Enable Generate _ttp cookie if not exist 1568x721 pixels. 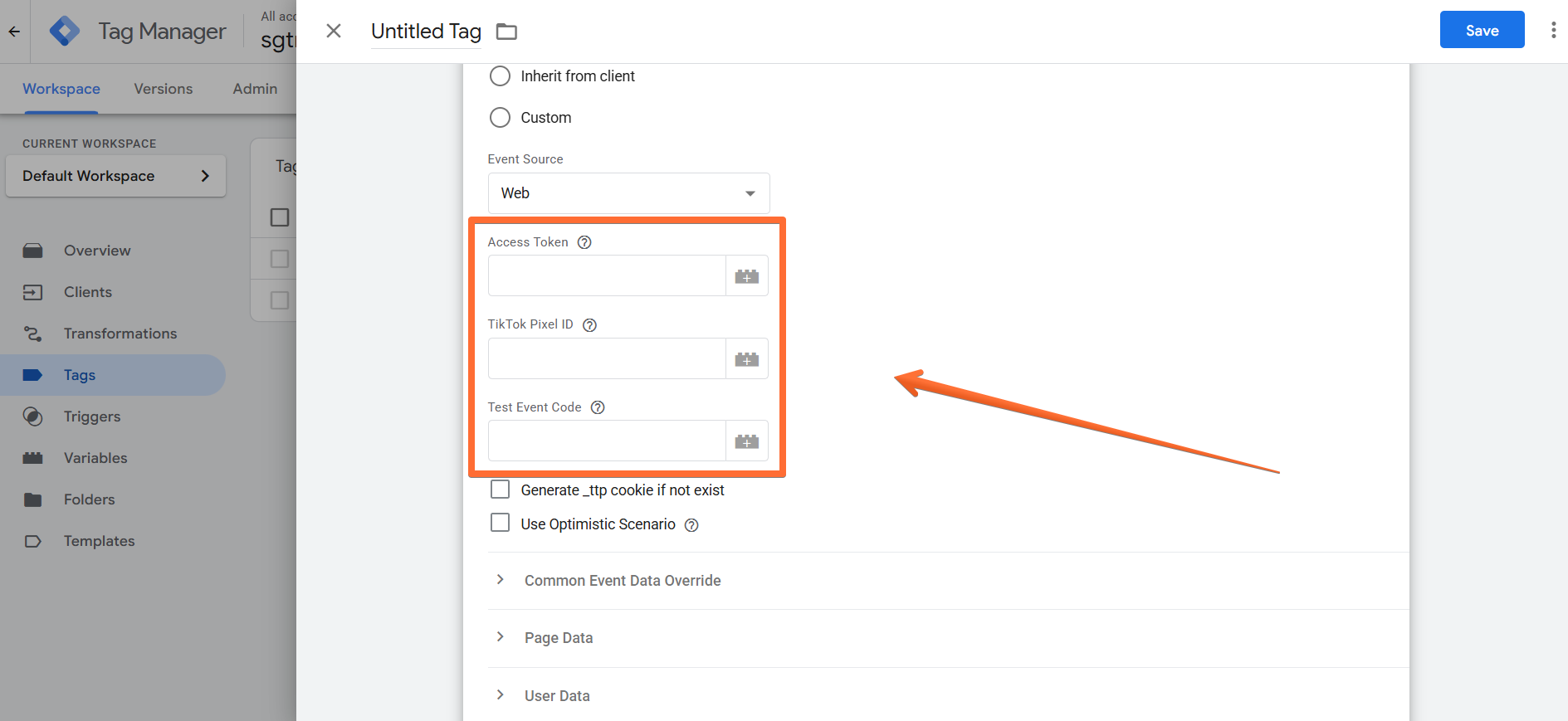tap(500, 490)
